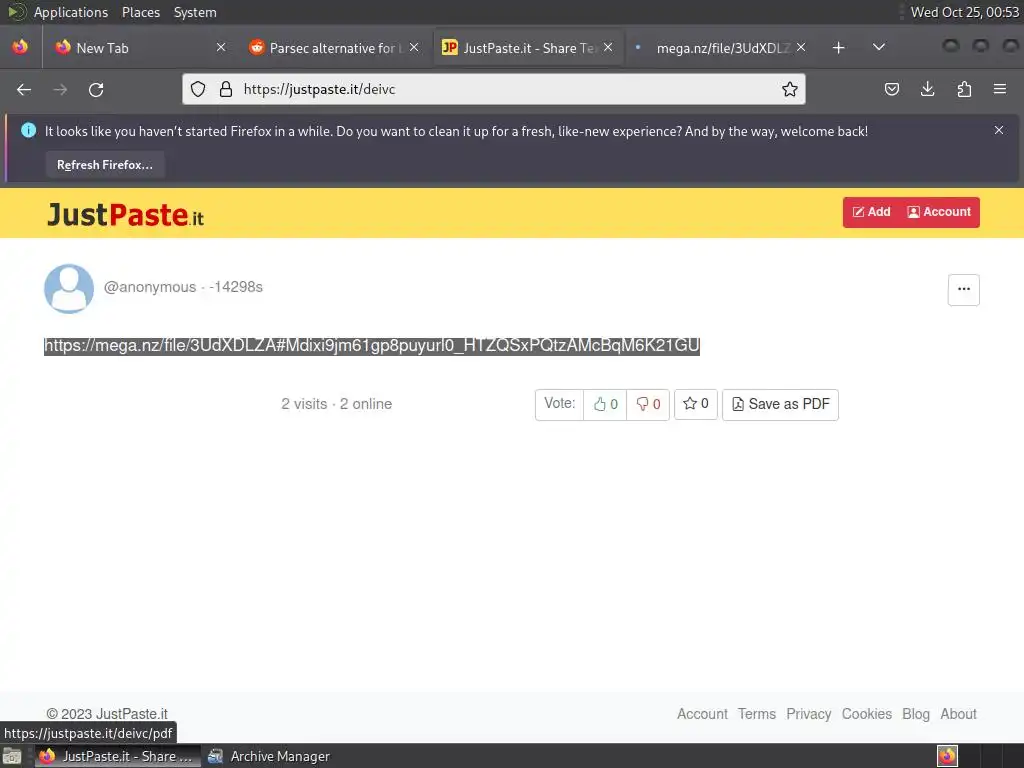Dismiss the Firefox refresh notification bar

tap(999, 131)
